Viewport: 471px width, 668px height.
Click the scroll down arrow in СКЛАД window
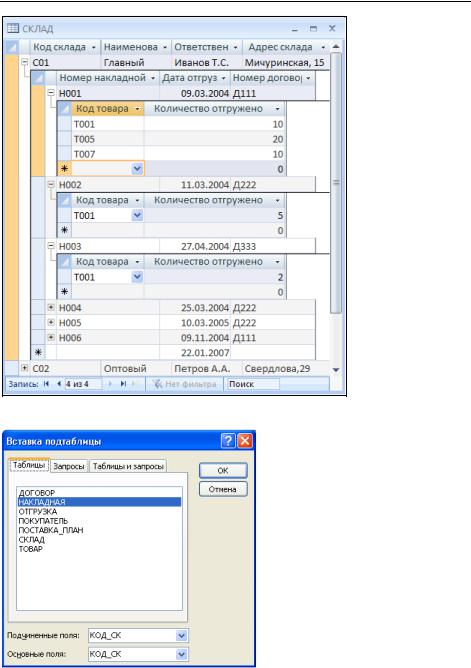[336, 369]
